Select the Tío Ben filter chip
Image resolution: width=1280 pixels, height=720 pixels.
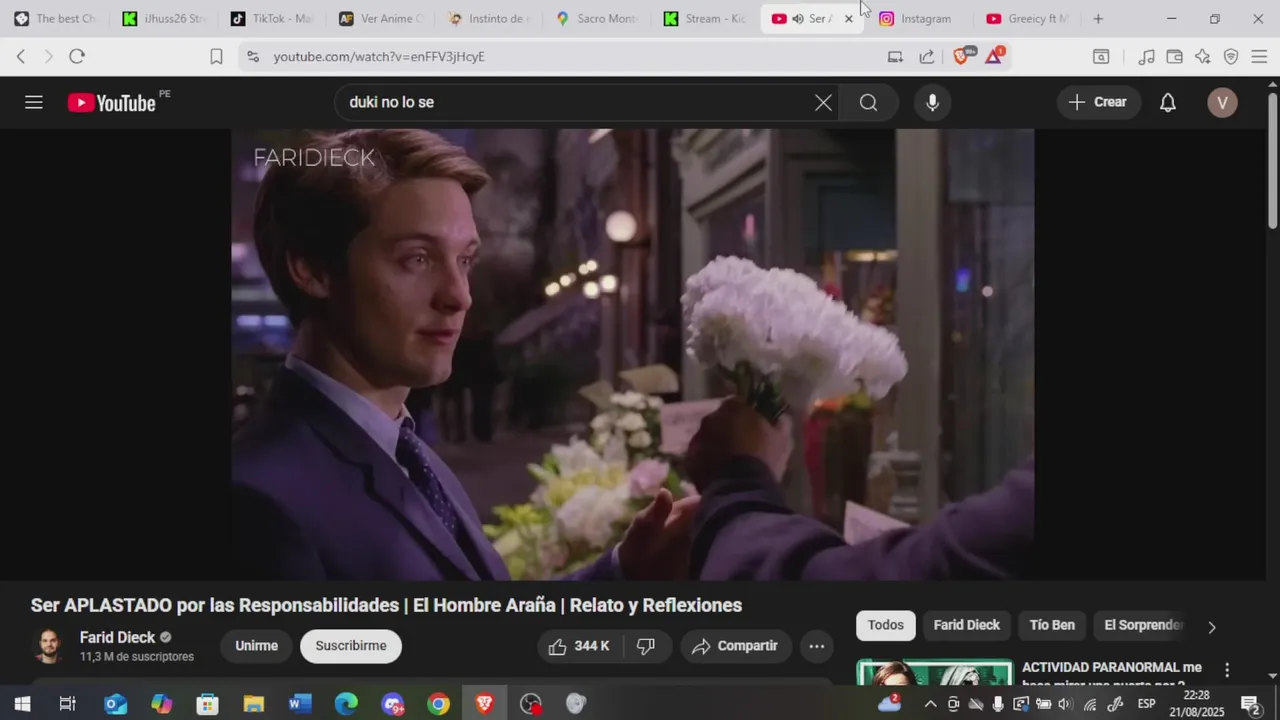1052,625
